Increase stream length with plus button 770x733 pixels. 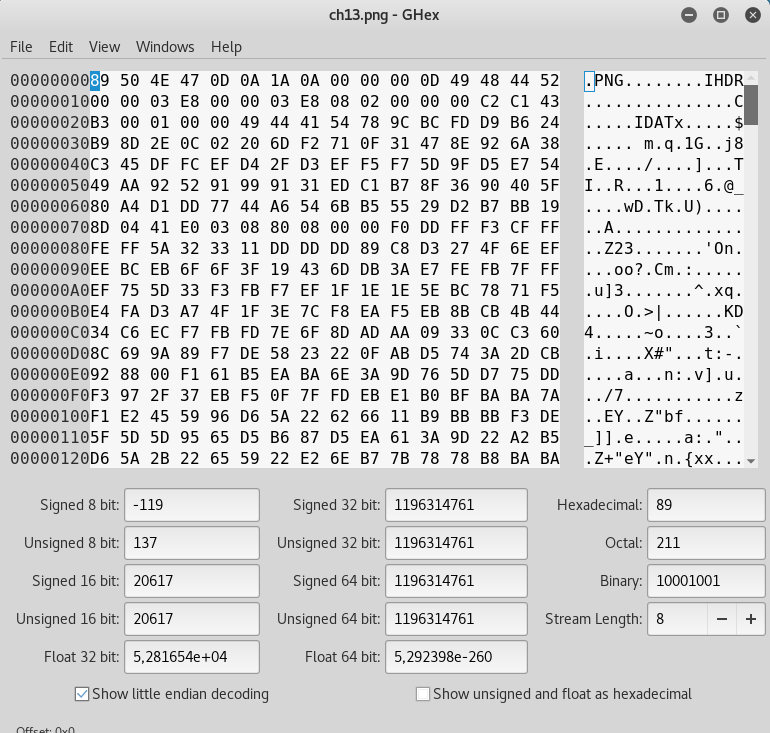coord(750,619)
